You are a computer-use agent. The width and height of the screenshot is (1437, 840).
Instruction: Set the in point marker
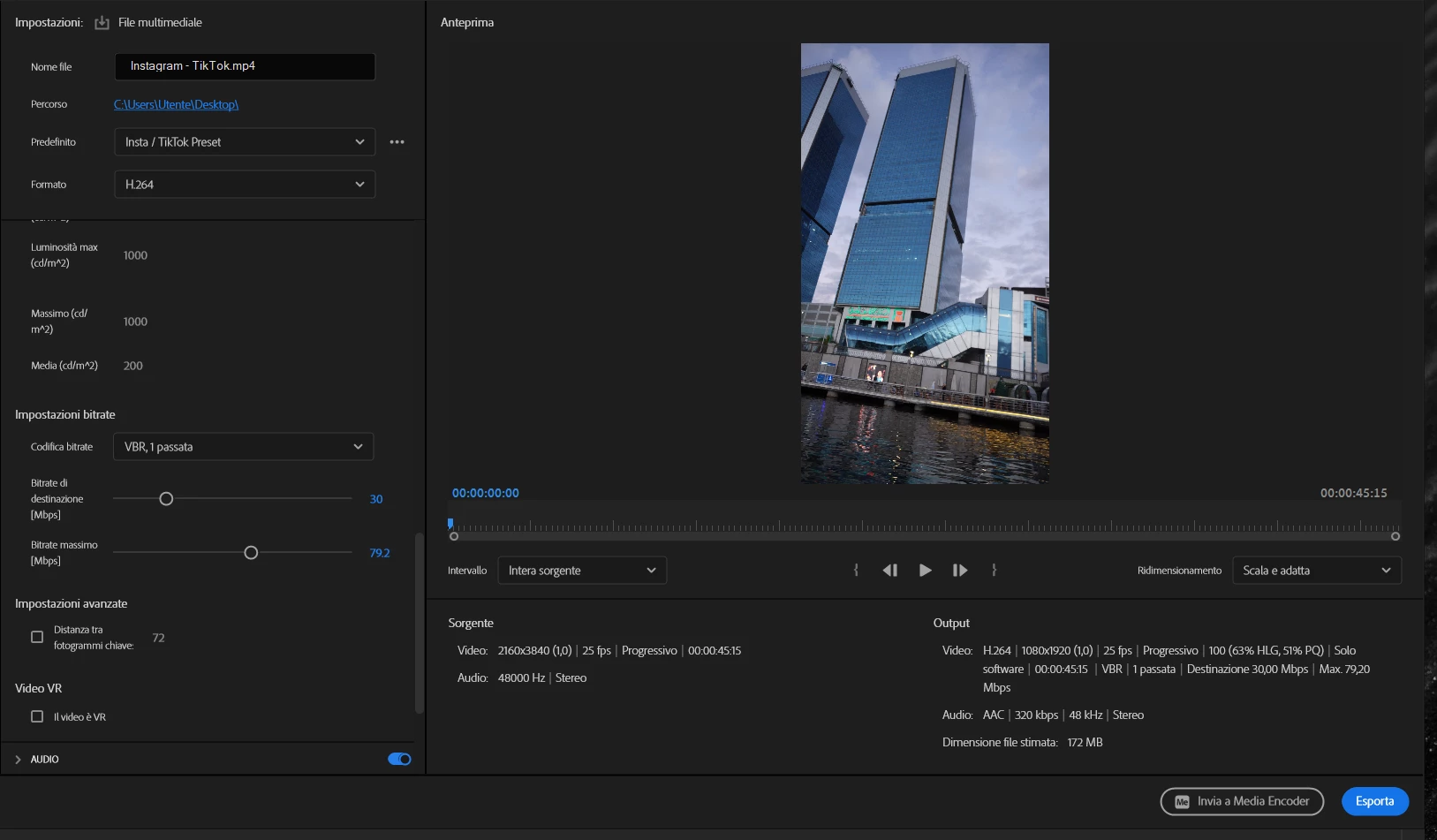point(856,571)
